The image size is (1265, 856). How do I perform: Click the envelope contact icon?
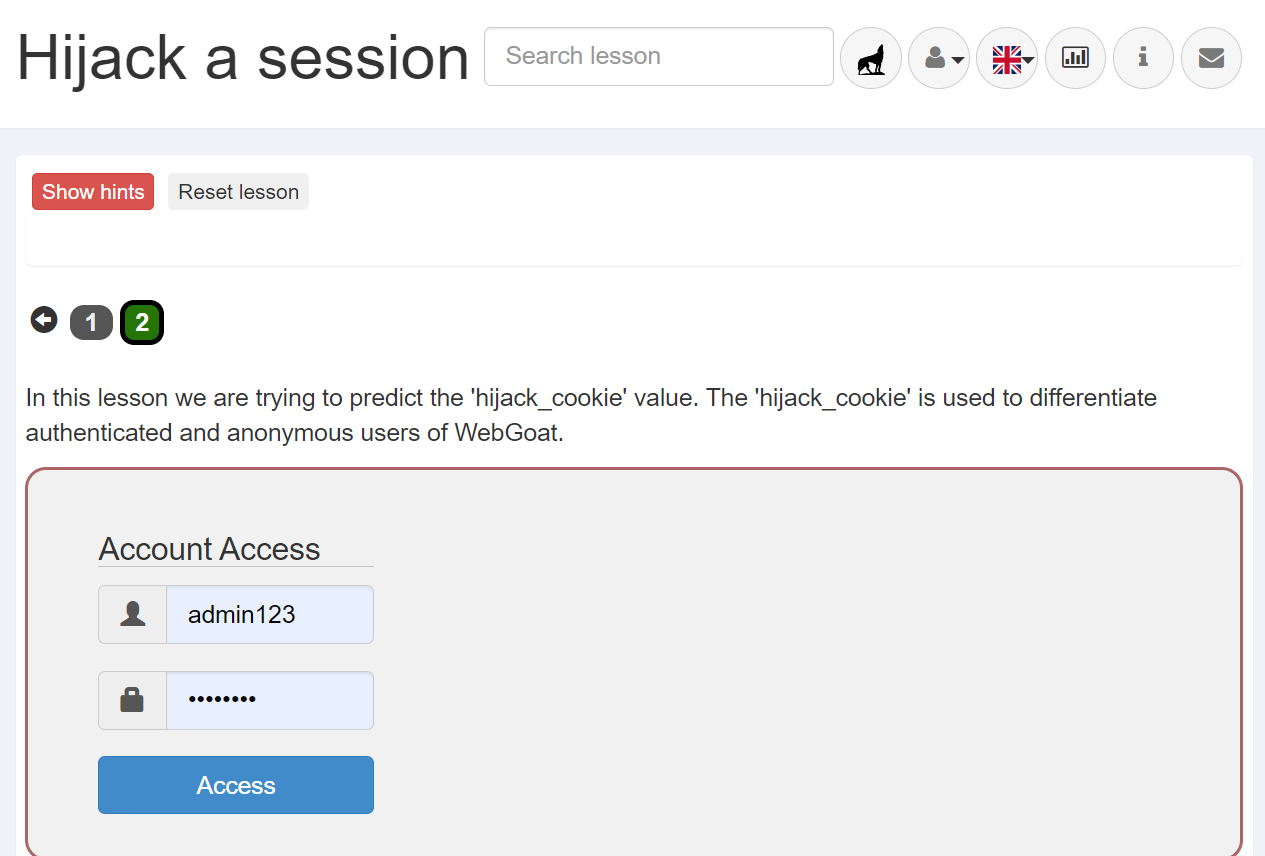(1211, 58)
